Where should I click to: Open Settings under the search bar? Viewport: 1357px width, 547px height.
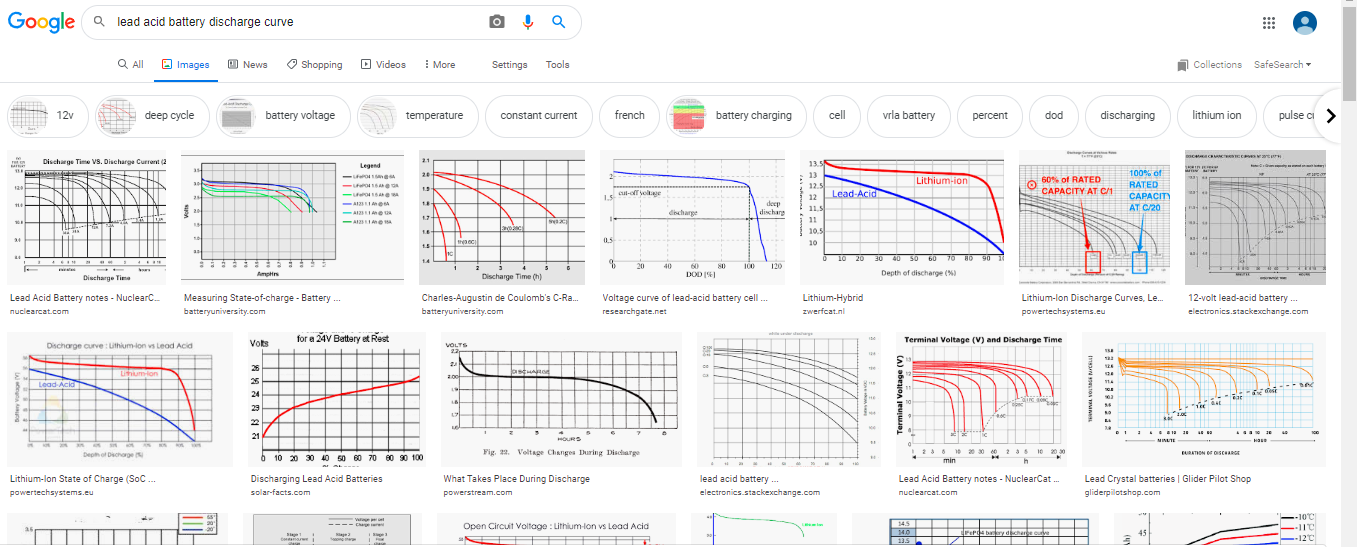tap(509, 65)
